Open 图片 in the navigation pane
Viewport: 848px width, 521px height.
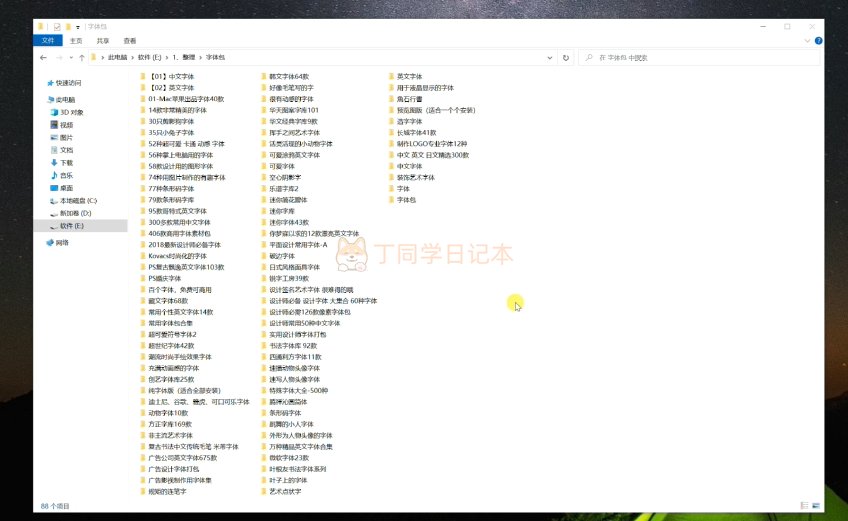pyautogui.click(x=61, y=137)
